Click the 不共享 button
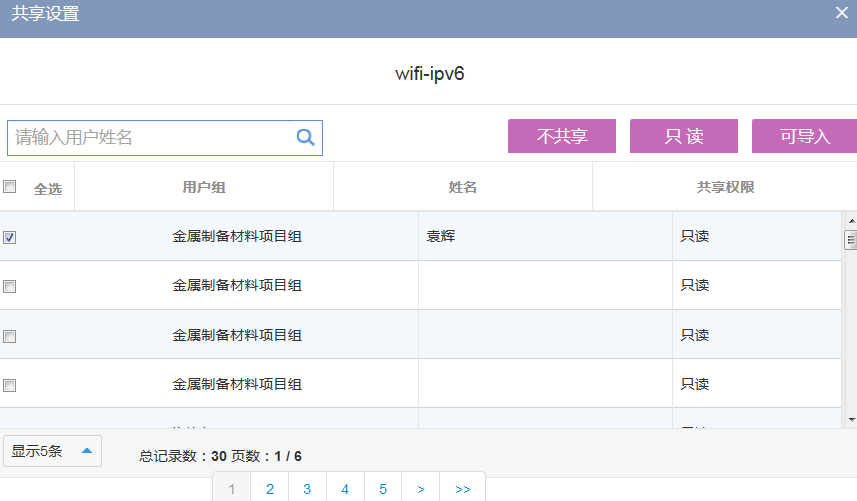This screenshot has height=501, width=857. 561,136
